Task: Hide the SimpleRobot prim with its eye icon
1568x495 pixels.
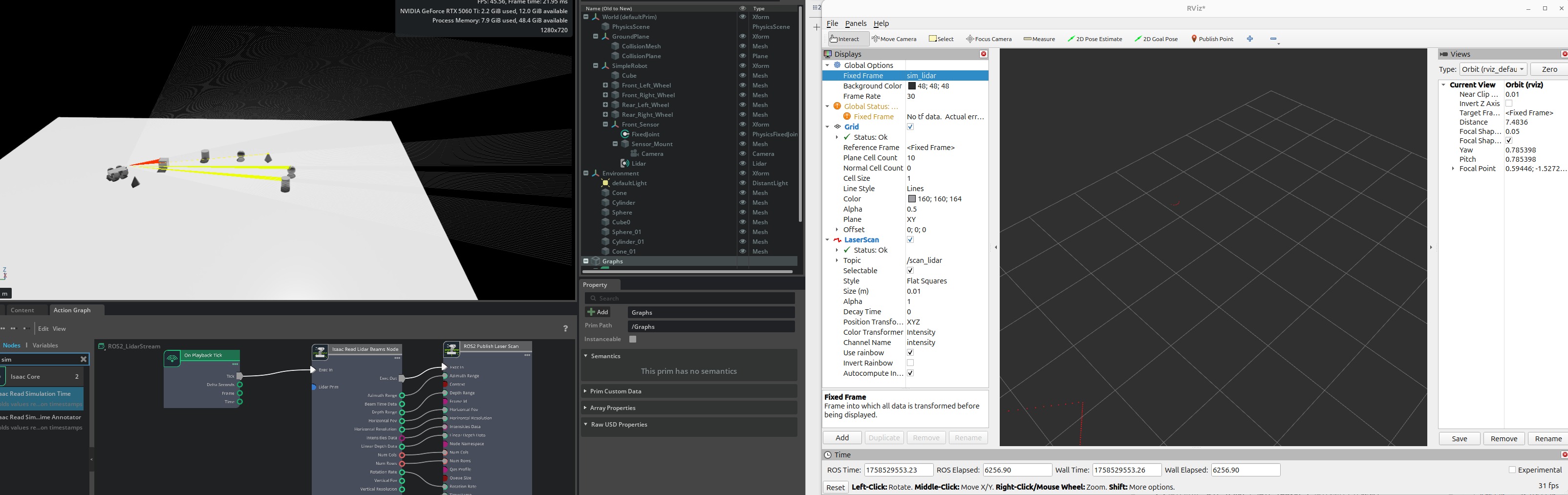Action: coord(743,66)
